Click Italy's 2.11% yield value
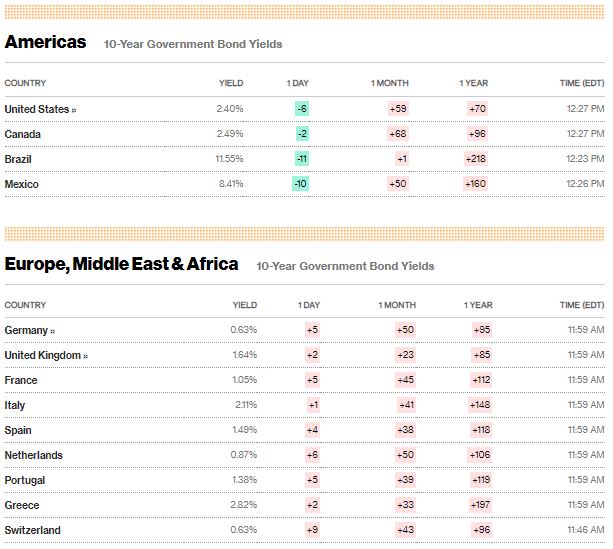Screen dimensions: 613x549 pyautogui.click(x=244, y=405)
